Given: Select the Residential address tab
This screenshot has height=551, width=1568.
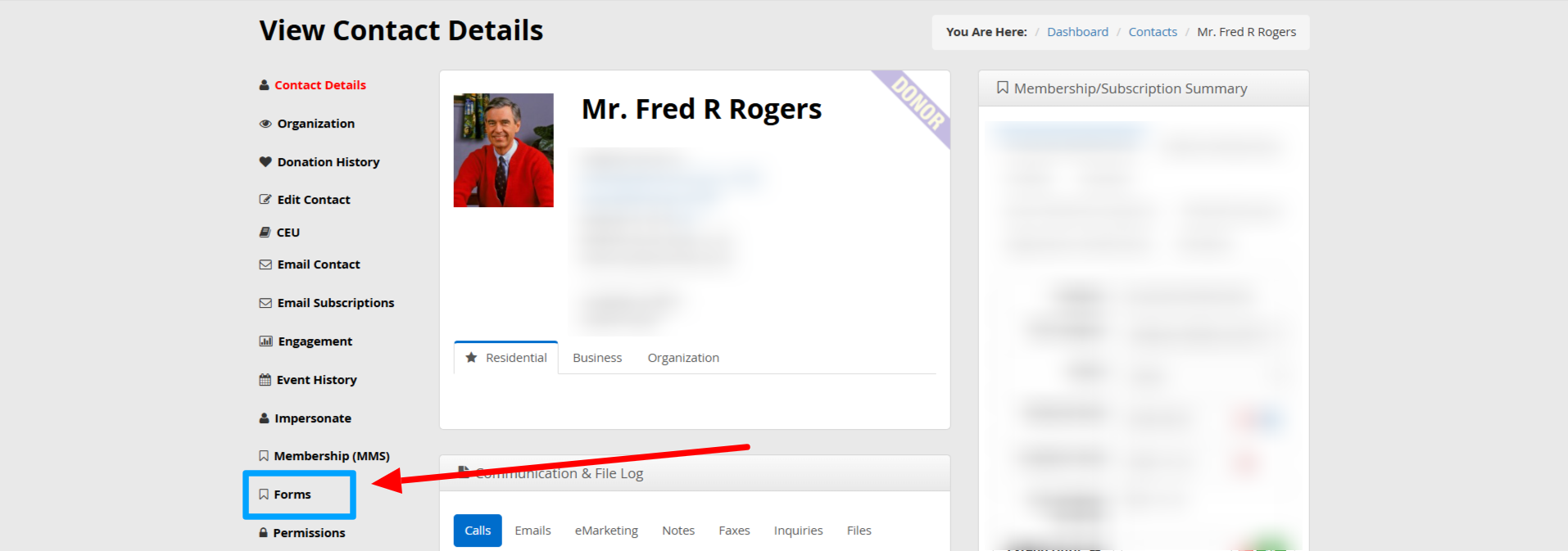Looking at the screenshot, I should pyautogui.click(x=506, y=358).
